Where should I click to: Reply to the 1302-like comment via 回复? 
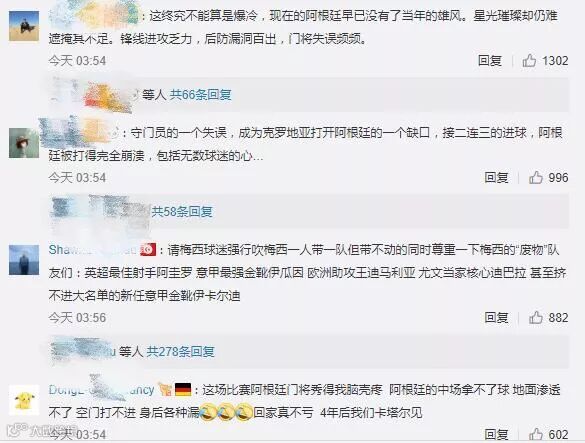point(490,60)
